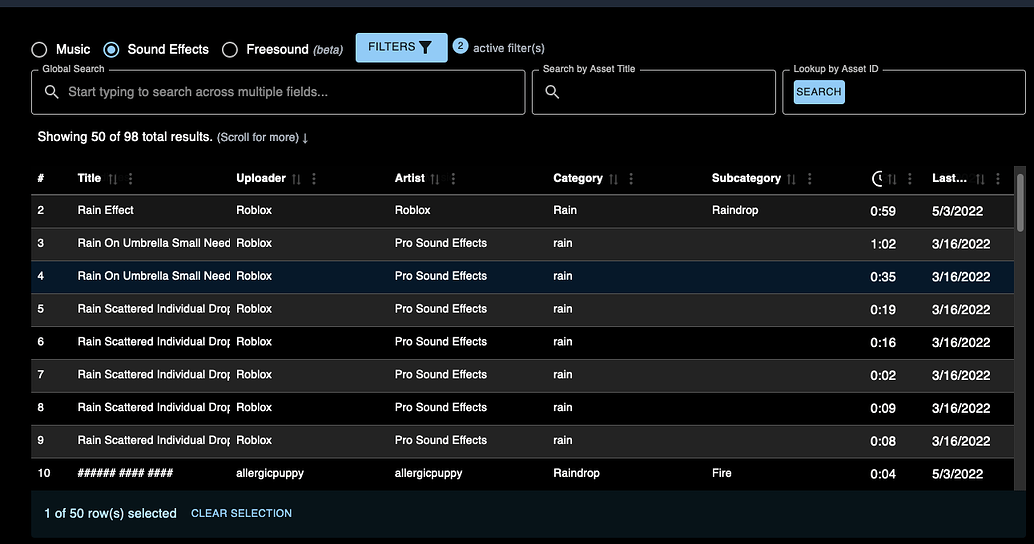Screen dimensions: 1034x544
Task: Click the active filters count badge
Action: 460,46
